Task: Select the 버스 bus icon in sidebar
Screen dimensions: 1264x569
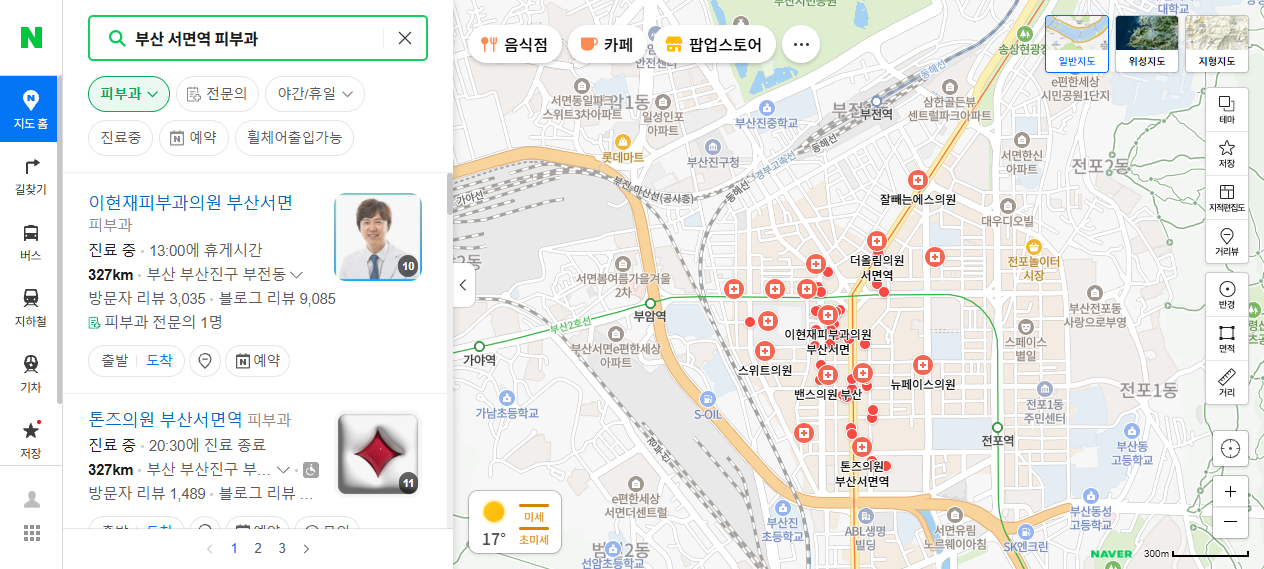Action: [31, 242]
